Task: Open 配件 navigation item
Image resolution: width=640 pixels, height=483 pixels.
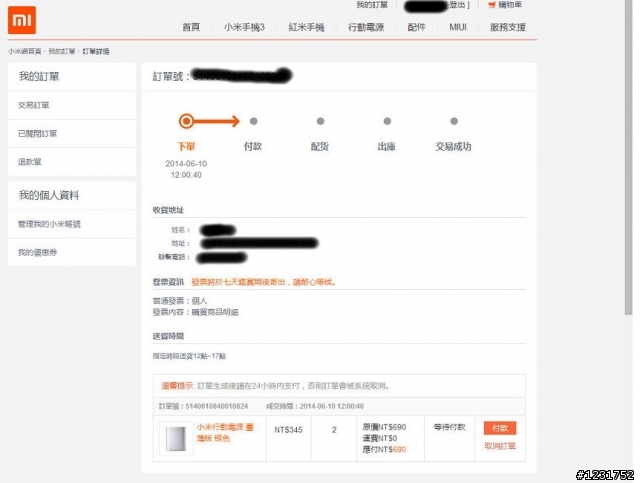Action: tap(416, 27)
